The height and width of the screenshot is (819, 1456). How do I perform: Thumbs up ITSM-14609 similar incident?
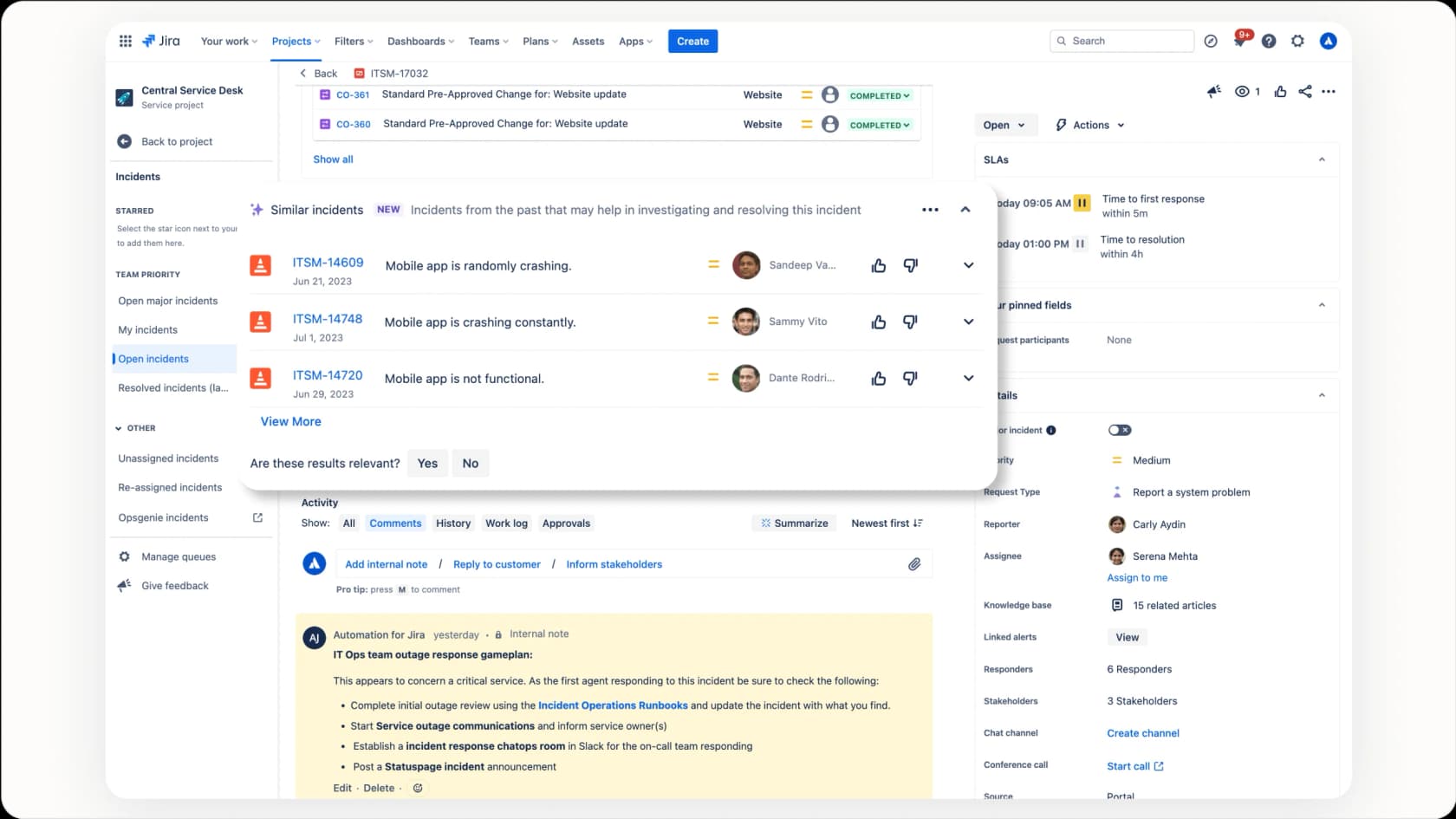[879, 266]
